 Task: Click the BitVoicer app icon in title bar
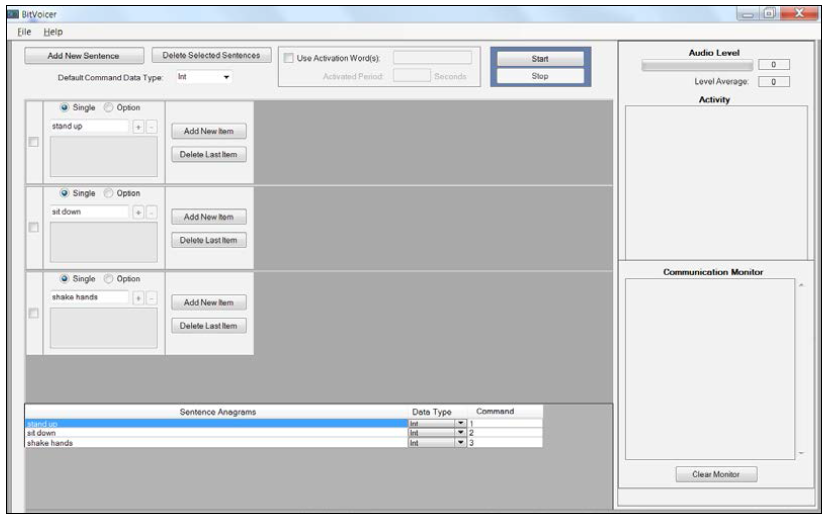[13, 14]
